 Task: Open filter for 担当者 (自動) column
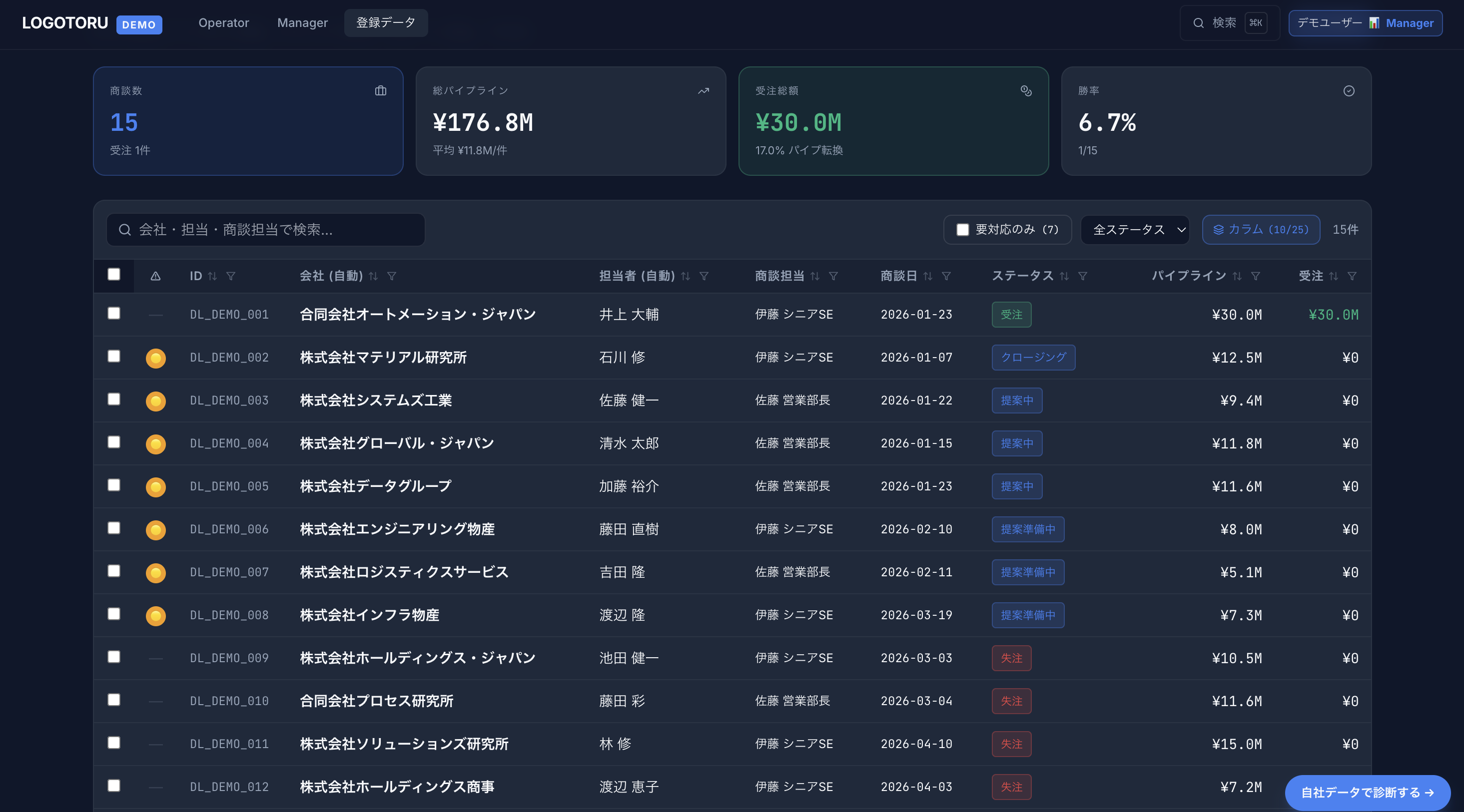tap(704, 276)
